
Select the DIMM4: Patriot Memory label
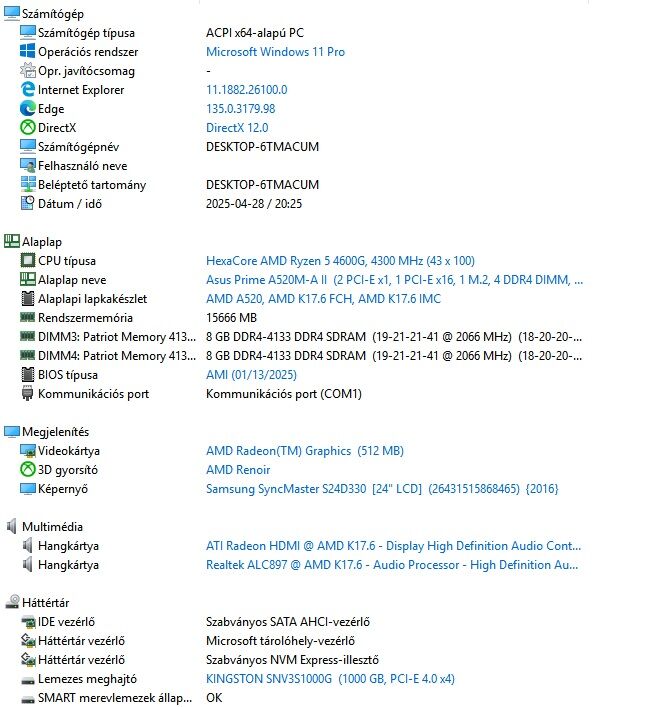[x=117, y=356]
